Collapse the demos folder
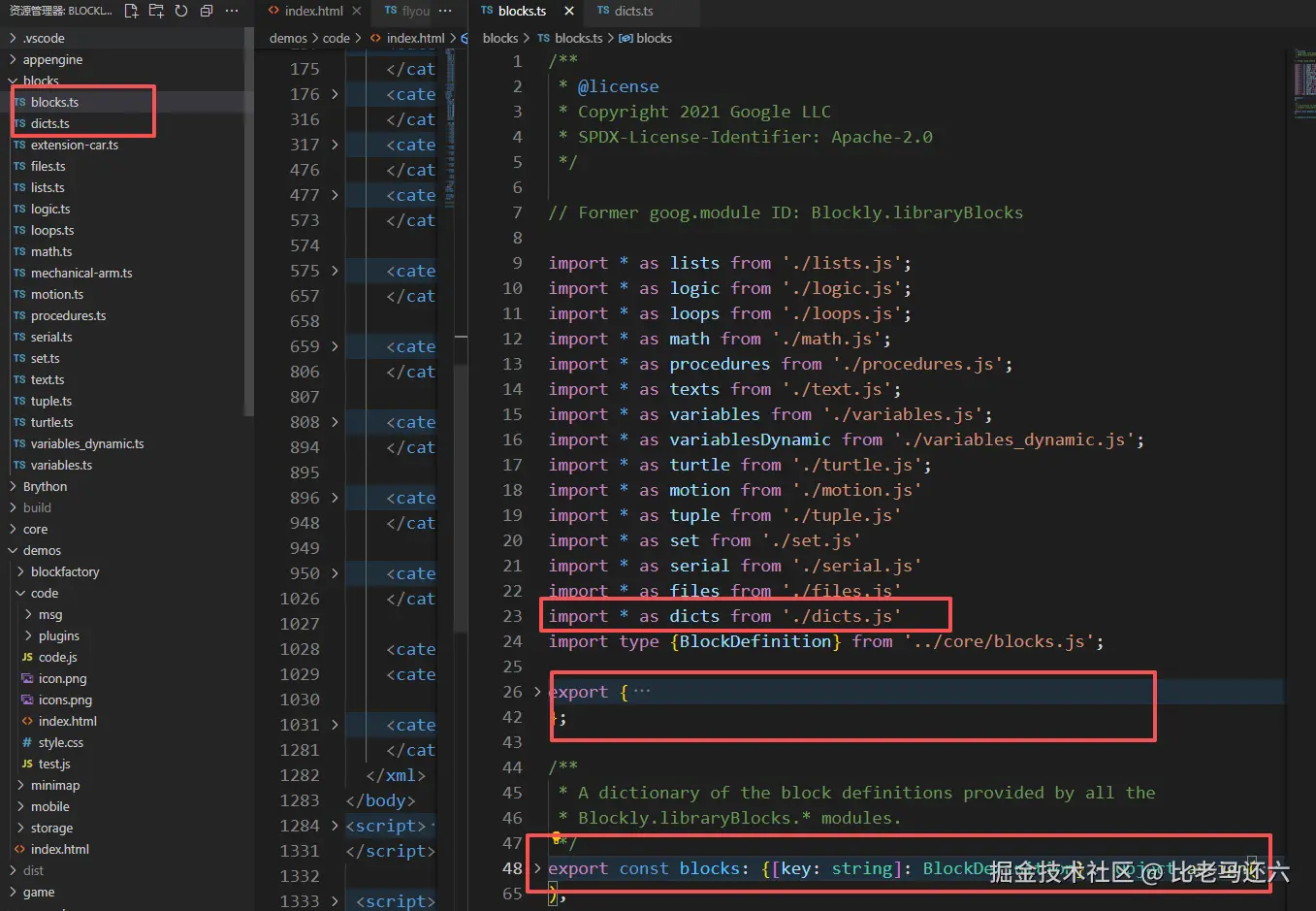The image size is (1316, 911). tap(42, 550)
